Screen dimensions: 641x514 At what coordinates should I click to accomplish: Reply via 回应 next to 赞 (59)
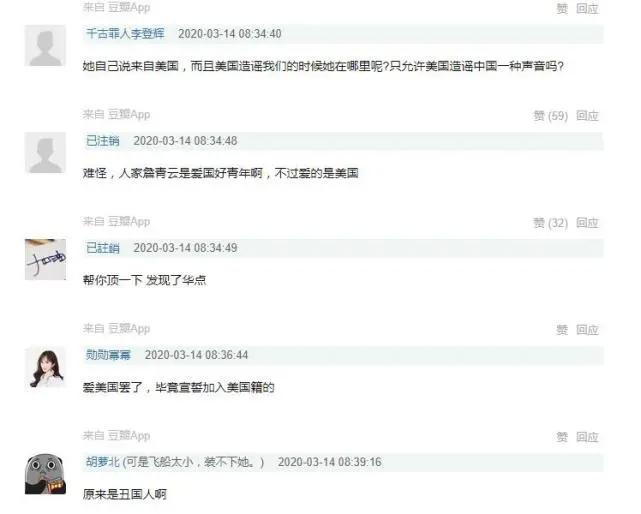point(587,116)
